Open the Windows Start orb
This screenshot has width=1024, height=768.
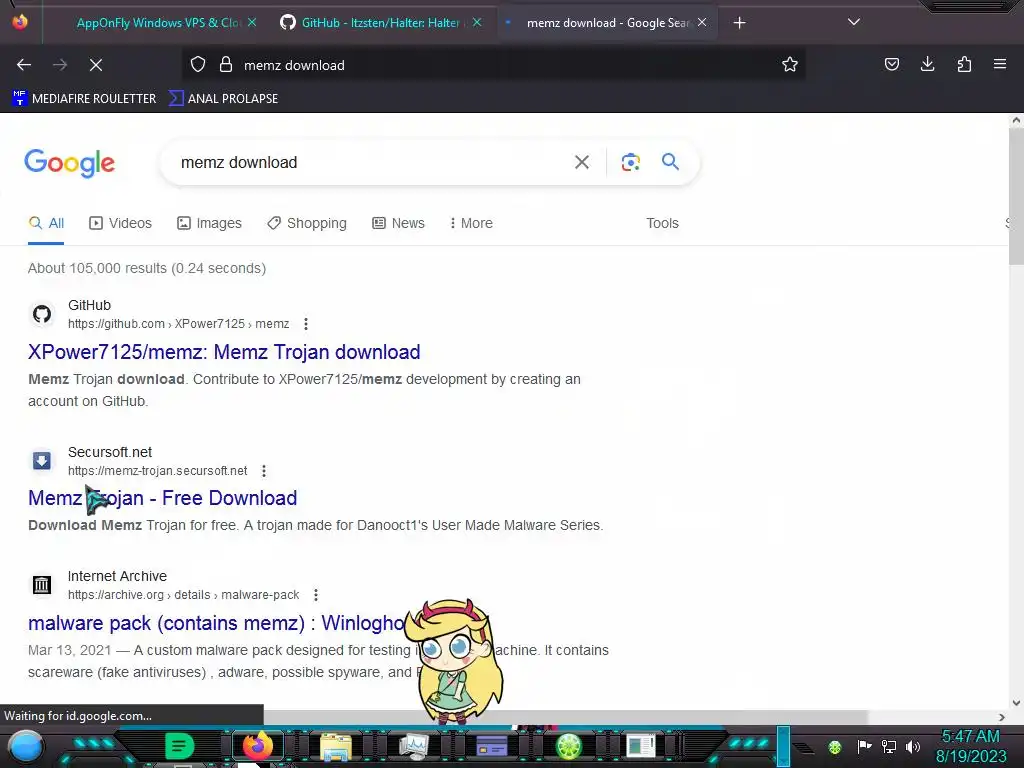click(26, 748)
